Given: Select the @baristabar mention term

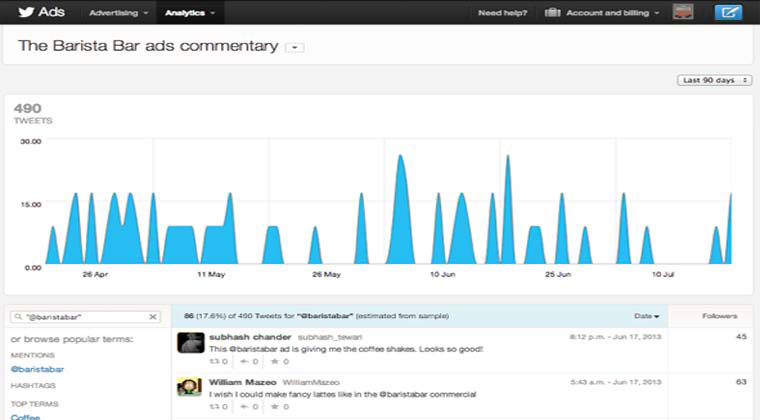Looking at the screenshot, I should [37, 369].
